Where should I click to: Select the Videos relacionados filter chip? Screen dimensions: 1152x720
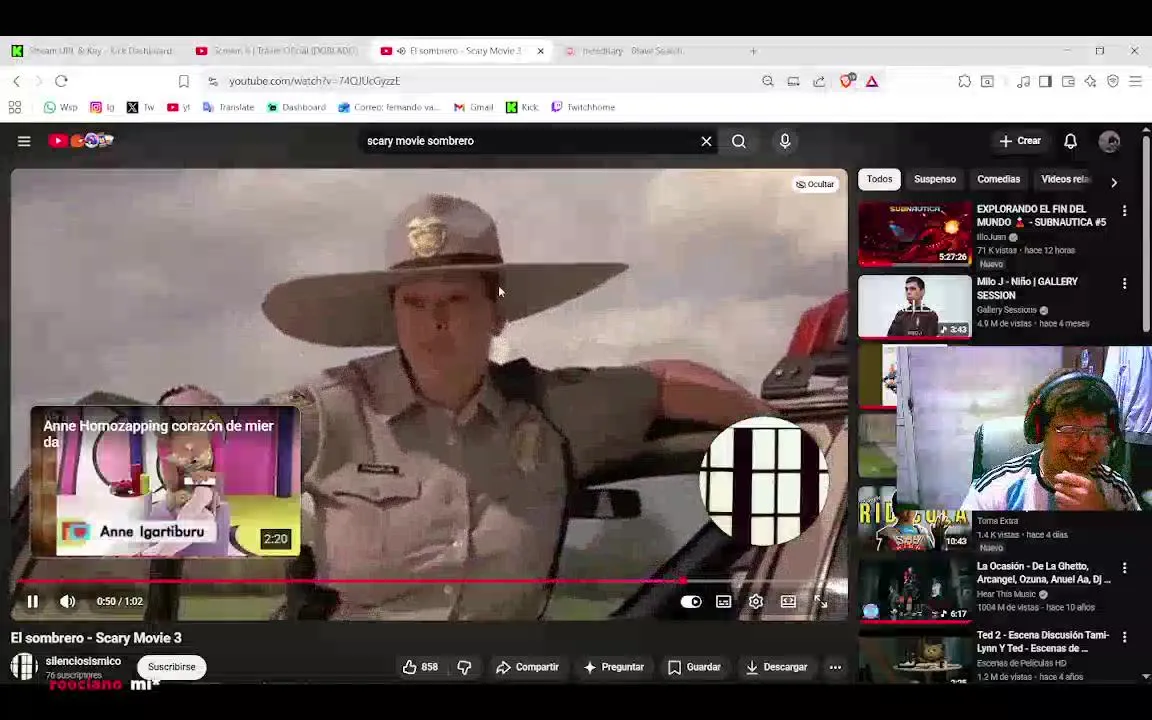pyautogui.click(x=1066, y=179)
